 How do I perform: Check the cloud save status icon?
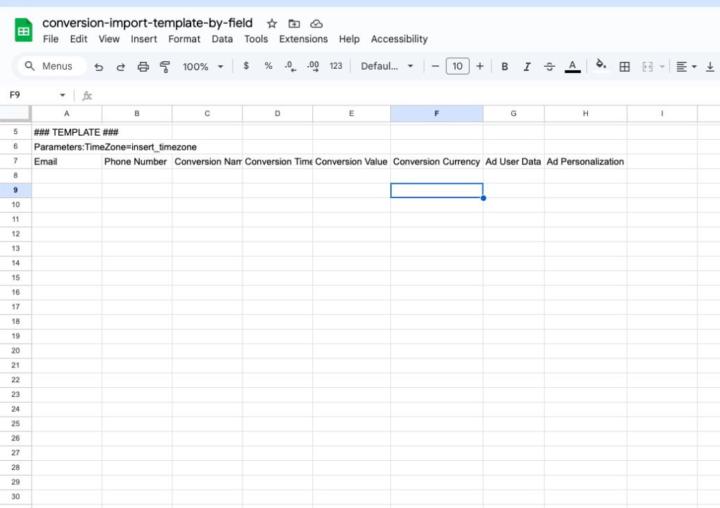pyautogui.click(x=316, y=23)
